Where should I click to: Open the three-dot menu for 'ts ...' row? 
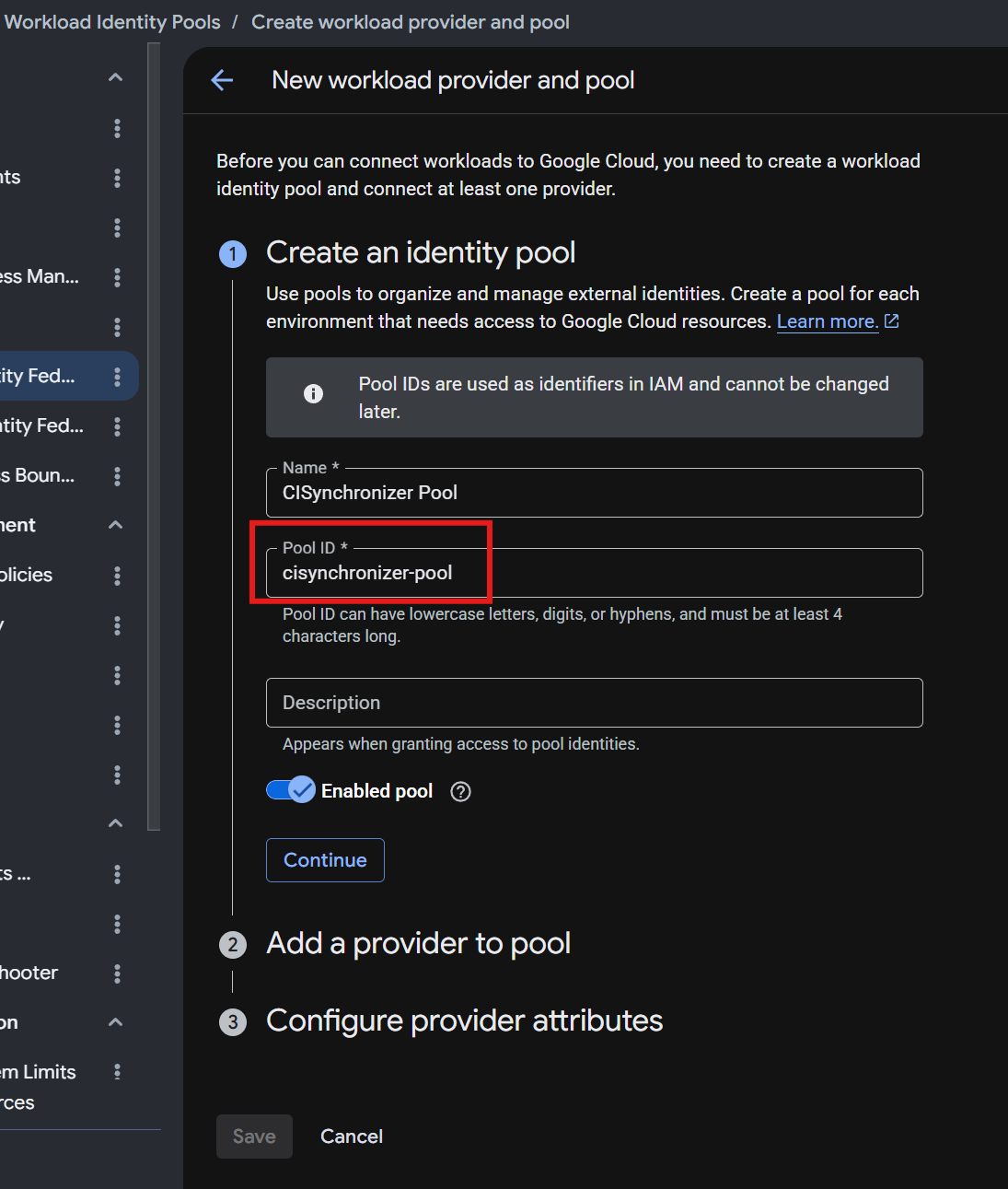coord(117,873)
